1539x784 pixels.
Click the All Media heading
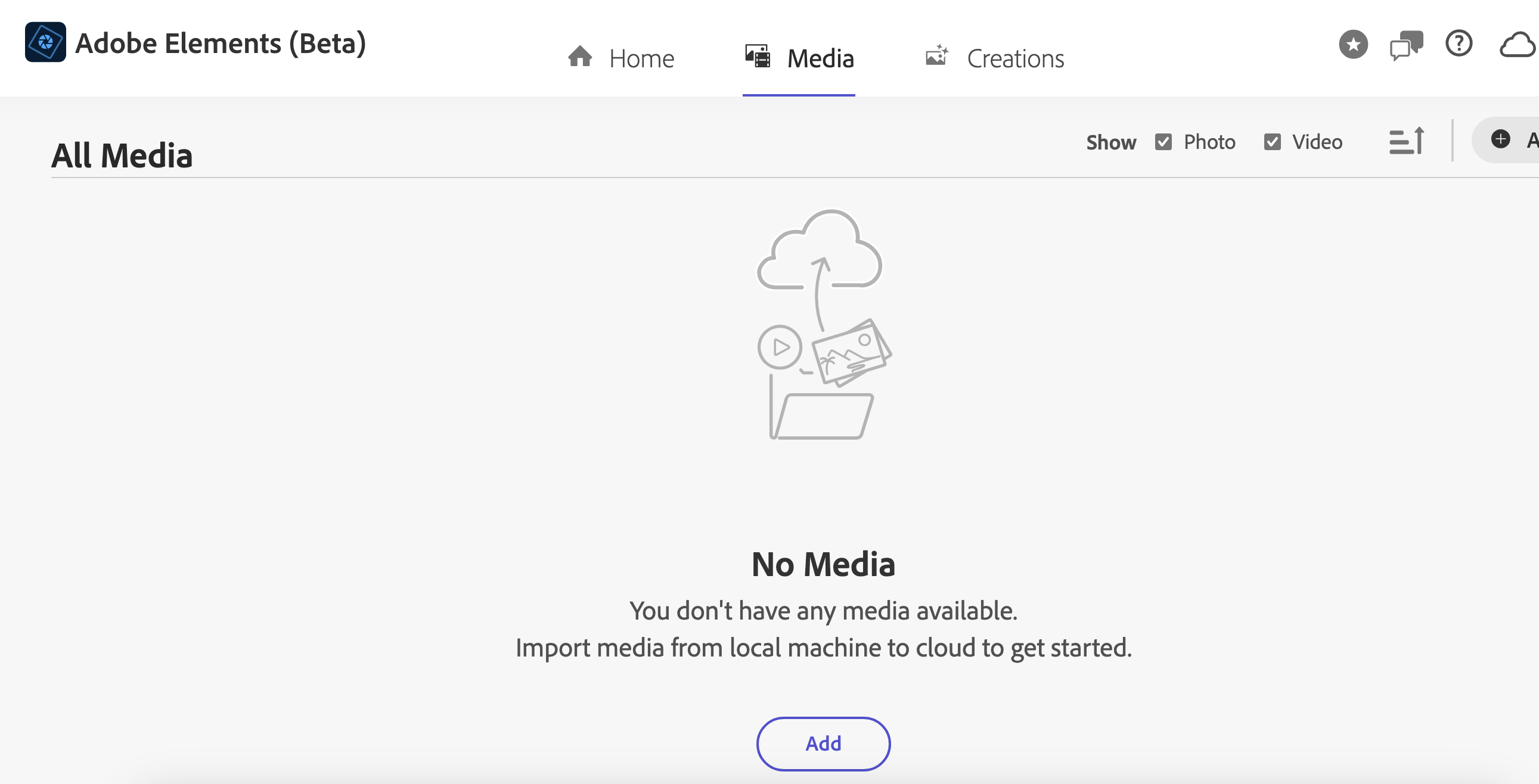click(121, 155)
